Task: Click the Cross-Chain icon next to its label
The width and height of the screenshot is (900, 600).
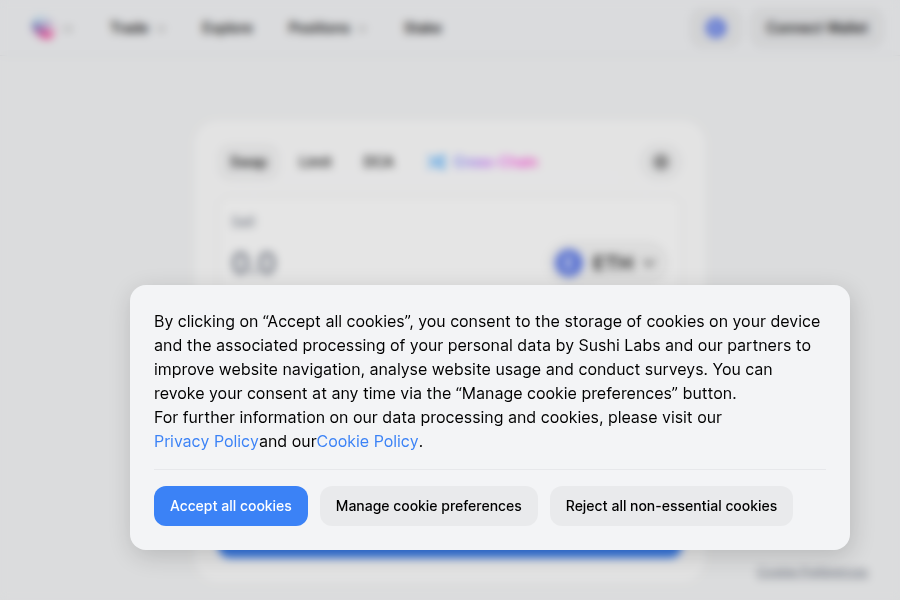Action: (x=437, y=161)
